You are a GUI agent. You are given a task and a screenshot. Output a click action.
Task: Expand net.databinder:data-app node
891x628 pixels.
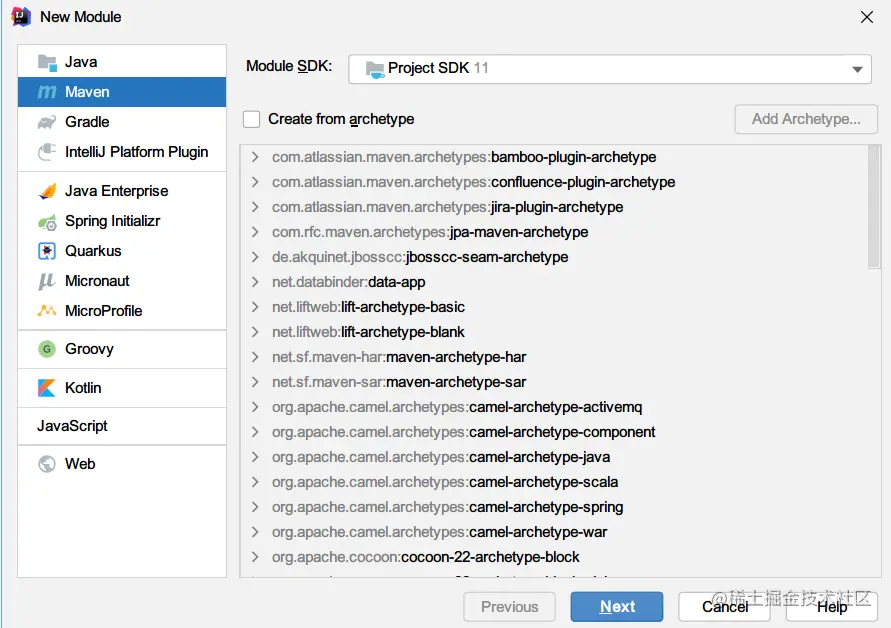[255, 282]
